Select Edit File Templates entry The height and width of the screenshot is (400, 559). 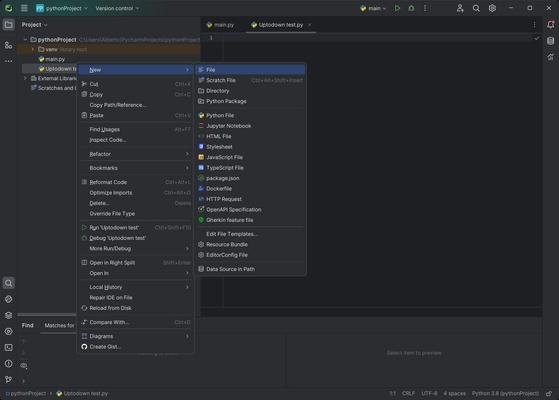[250, 234]
